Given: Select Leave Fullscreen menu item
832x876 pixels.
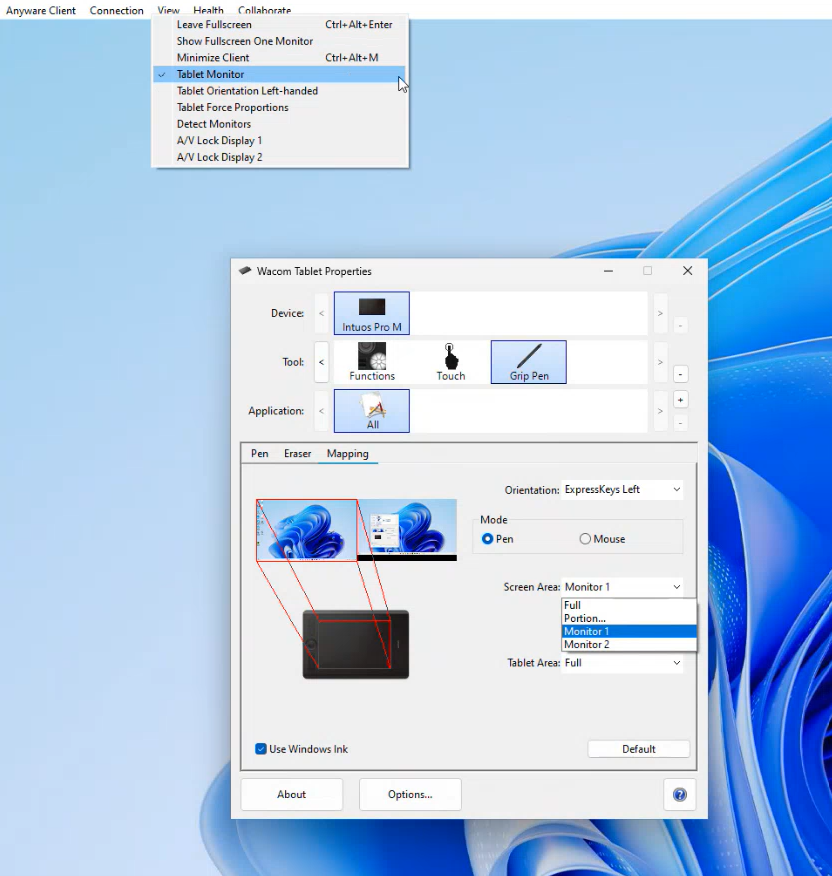Looking at the screenshot, I should pos(279,25).
